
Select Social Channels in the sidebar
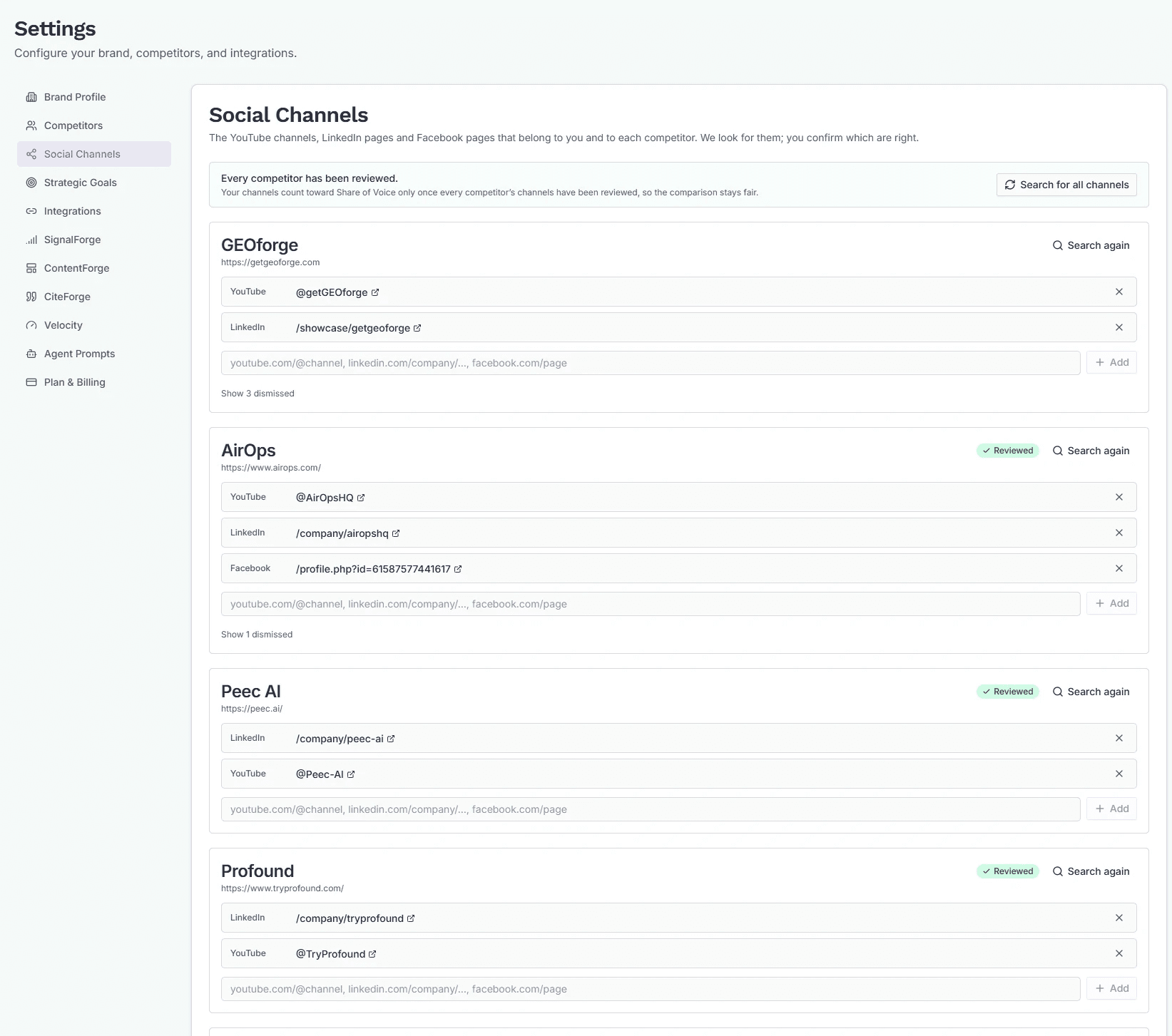click(94, 154)
